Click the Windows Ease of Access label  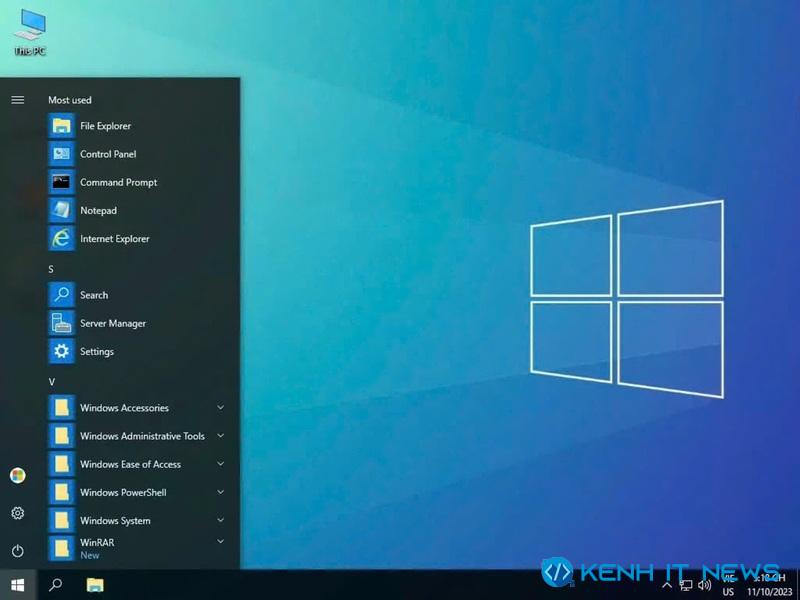point(131,464)
